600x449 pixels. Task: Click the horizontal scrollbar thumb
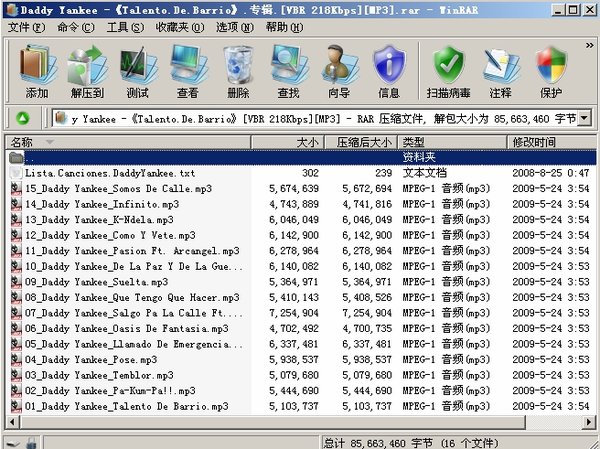point(273,422)
